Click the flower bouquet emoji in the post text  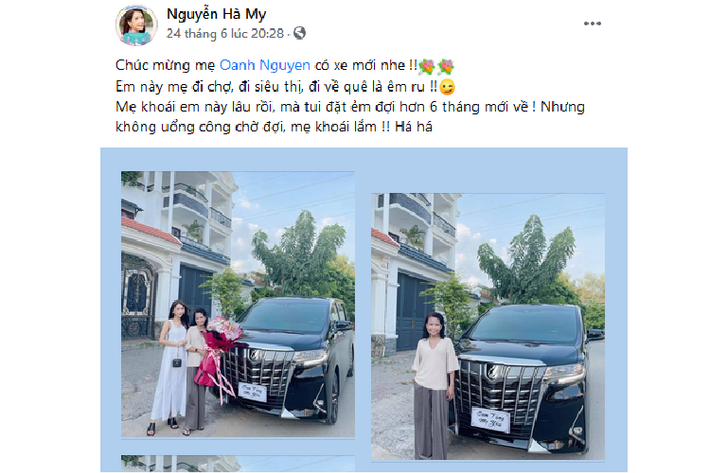point(427,67)
